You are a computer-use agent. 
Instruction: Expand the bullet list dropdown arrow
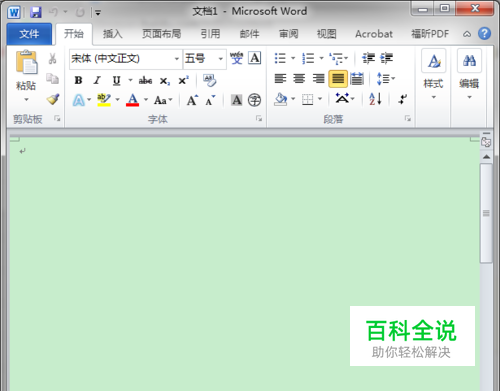[x=293, y=58]
